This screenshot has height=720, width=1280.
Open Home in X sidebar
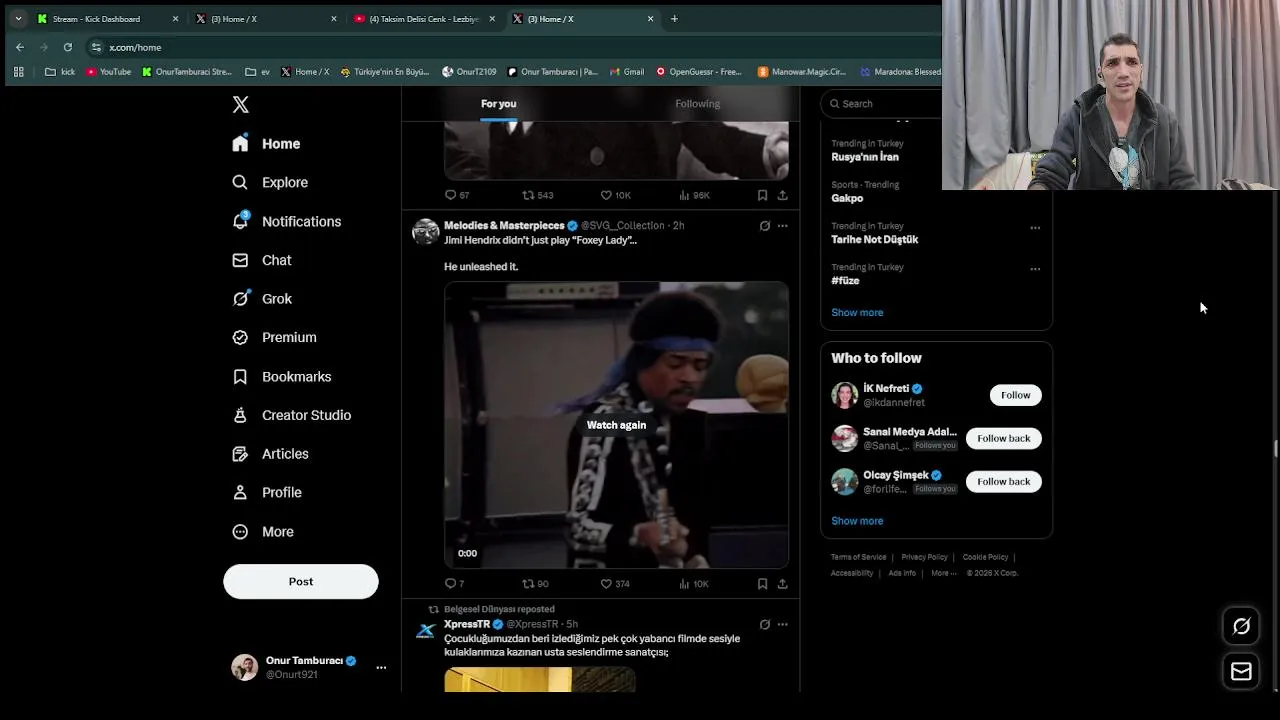(x=266, y=144)
